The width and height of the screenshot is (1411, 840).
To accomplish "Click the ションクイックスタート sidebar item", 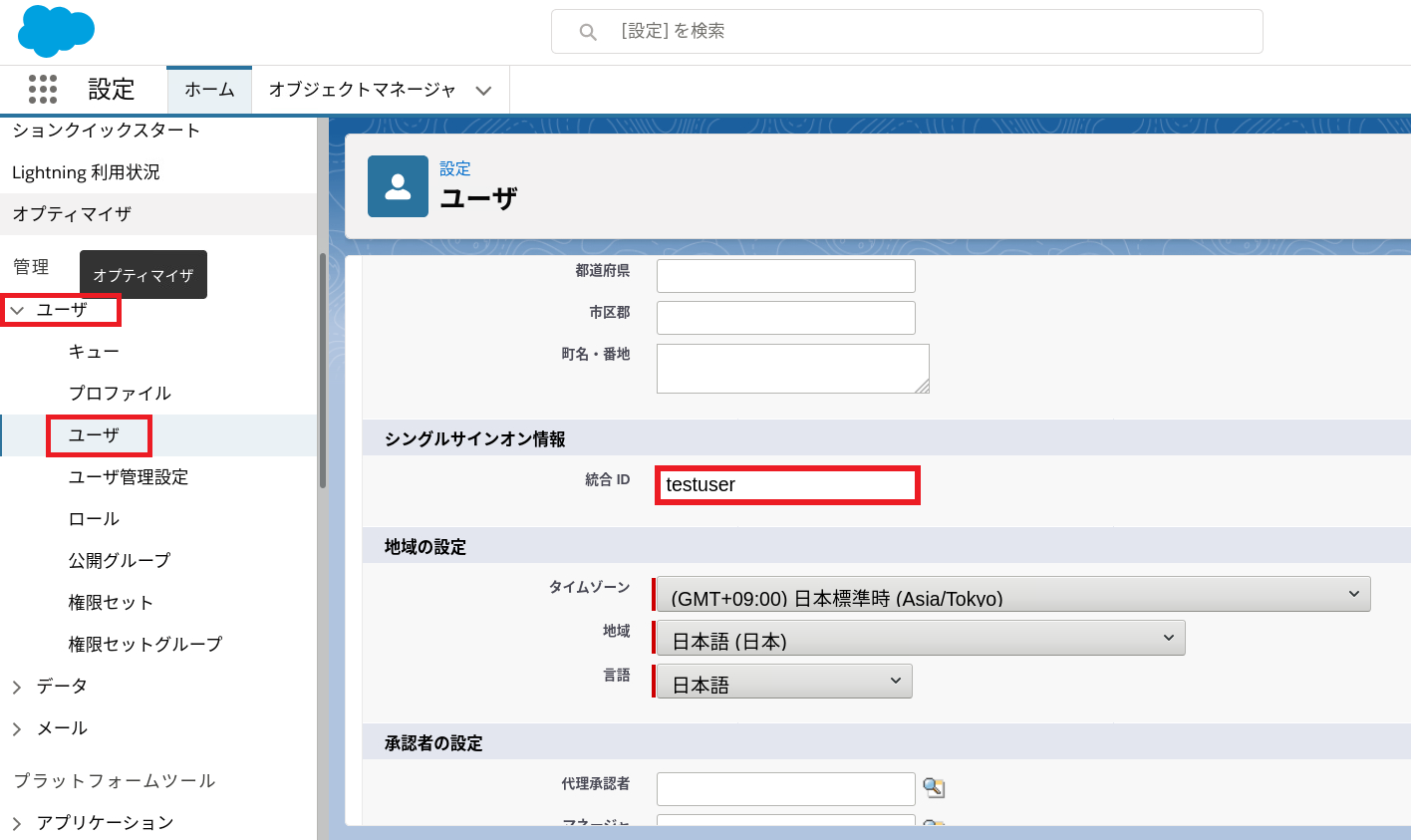I will [x=106, y=131].
